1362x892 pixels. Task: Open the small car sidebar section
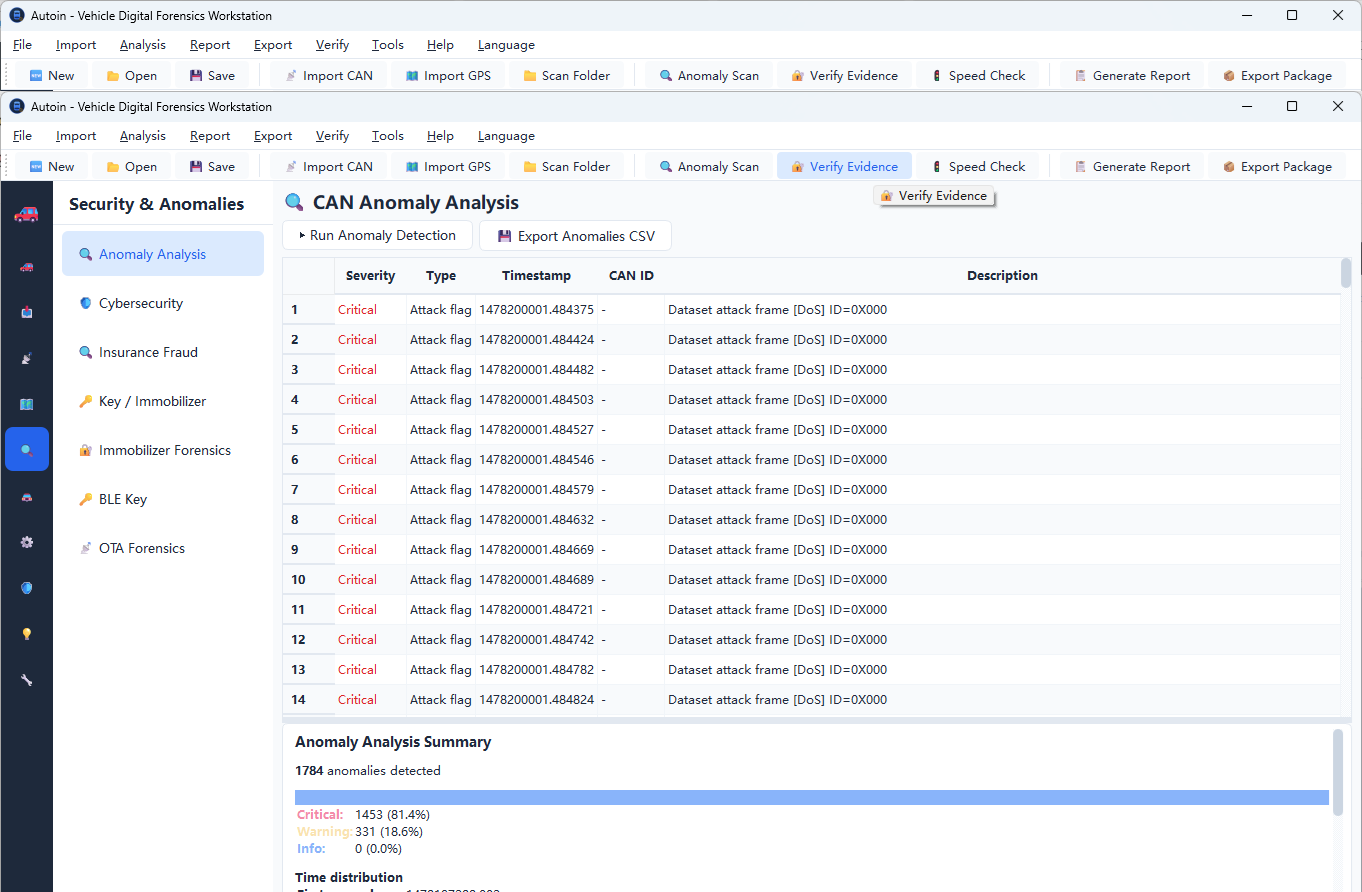click(26, 266)
